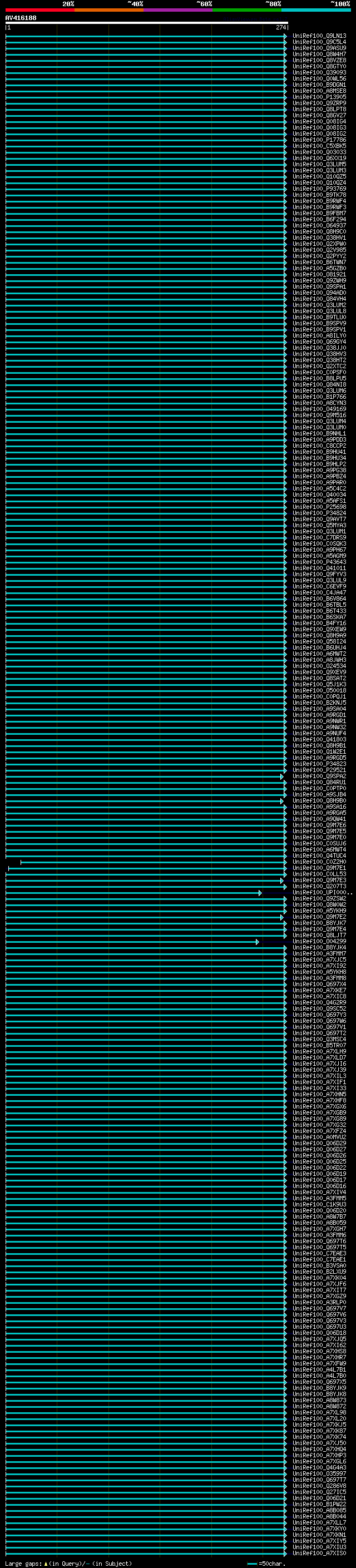Select the UniRef100_A9SA16 label

(319, 807)
